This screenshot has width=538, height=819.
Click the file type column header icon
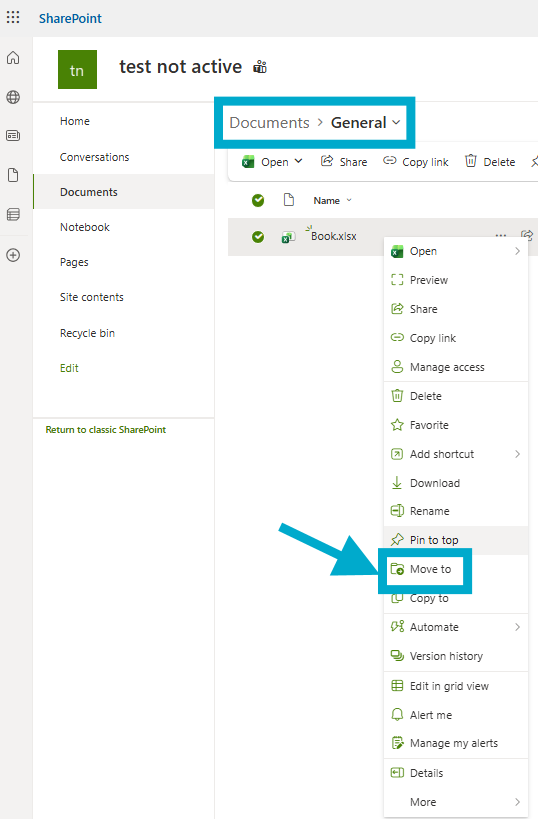(x=289, y=200)
